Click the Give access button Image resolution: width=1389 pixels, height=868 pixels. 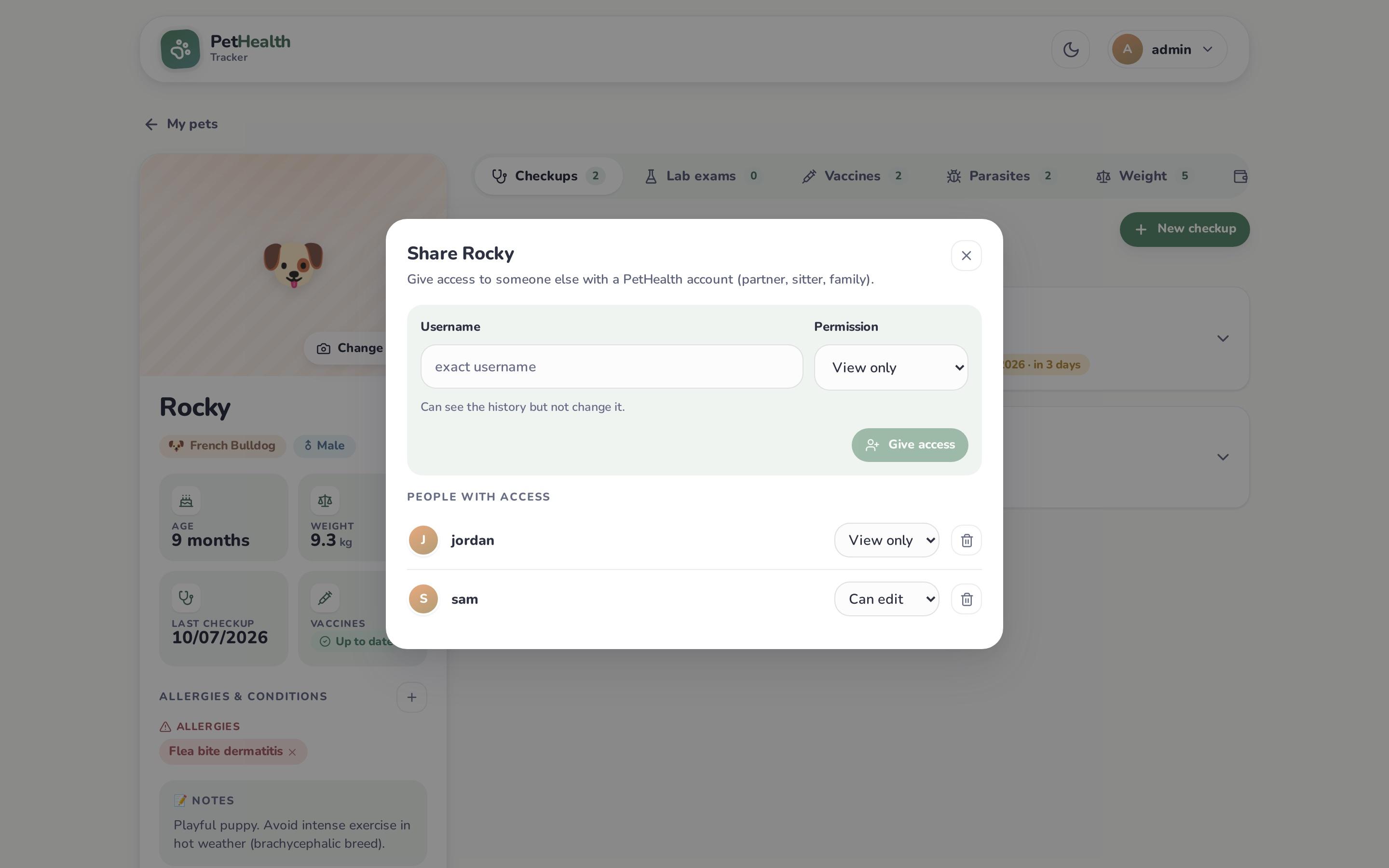[910, 445]
